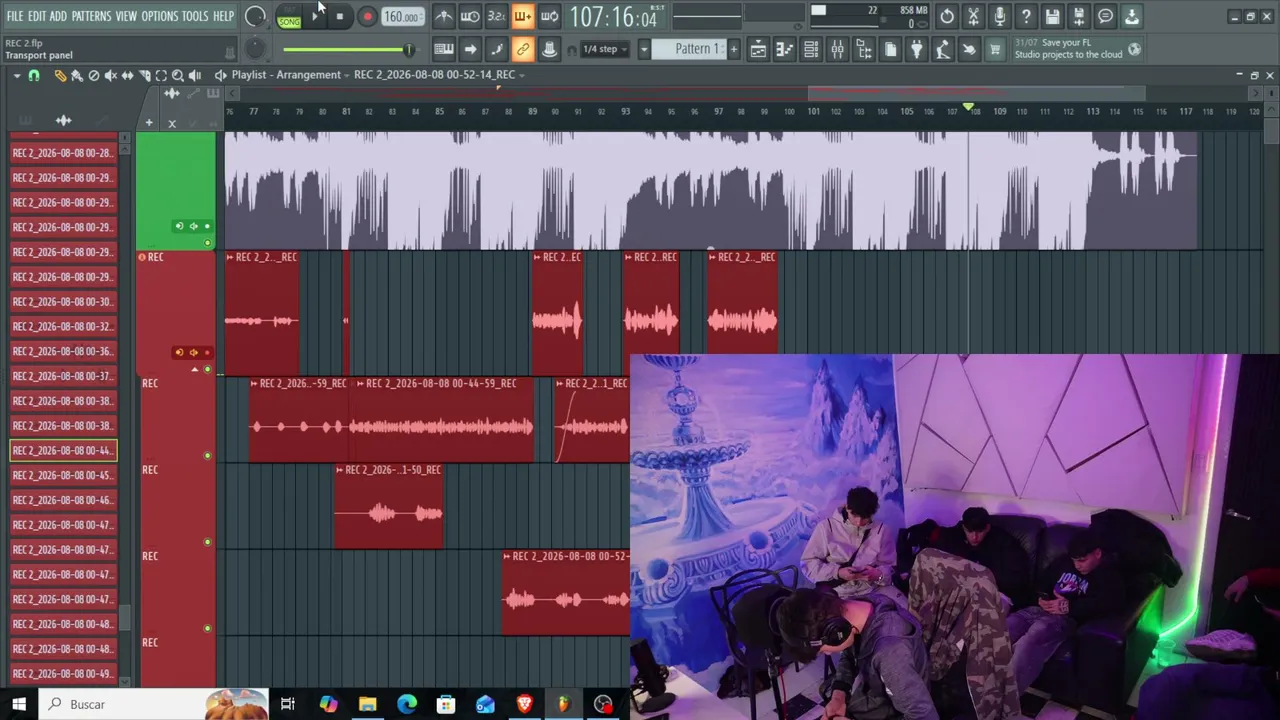1280x720 pixels.
Task: Adjust the main pitch knob
Action: point(255,48)
